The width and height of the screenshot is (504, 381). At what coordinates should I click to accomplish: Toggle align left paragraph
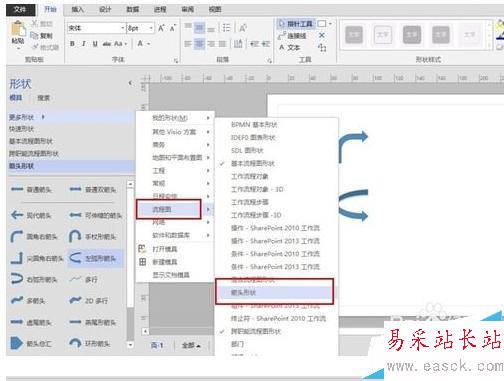pyautogui.click(x=188, y=44)
